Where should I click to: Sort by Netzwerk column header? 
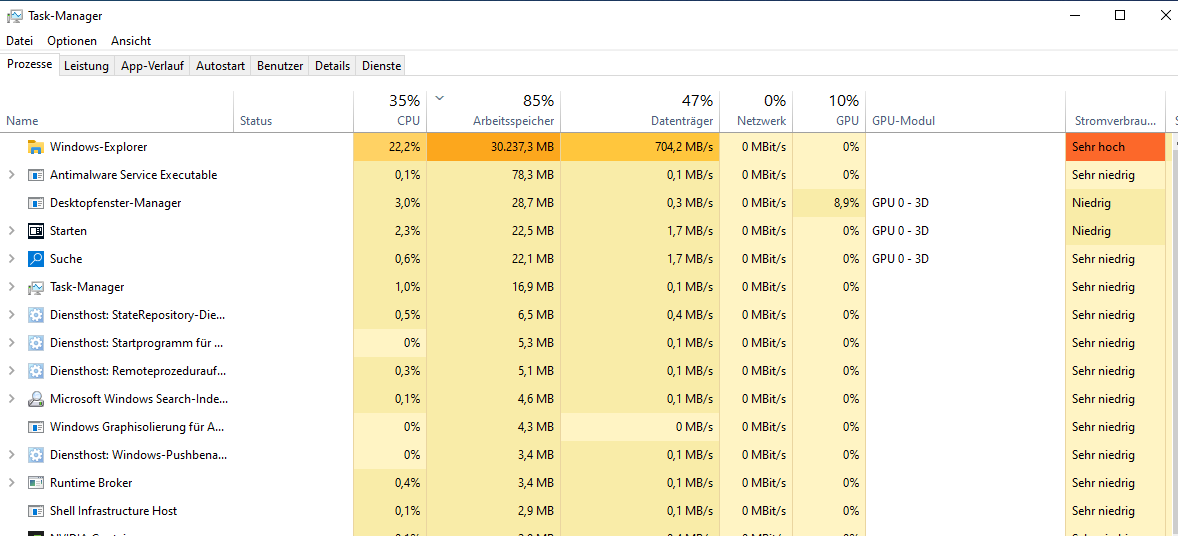[x=756, y=111]
